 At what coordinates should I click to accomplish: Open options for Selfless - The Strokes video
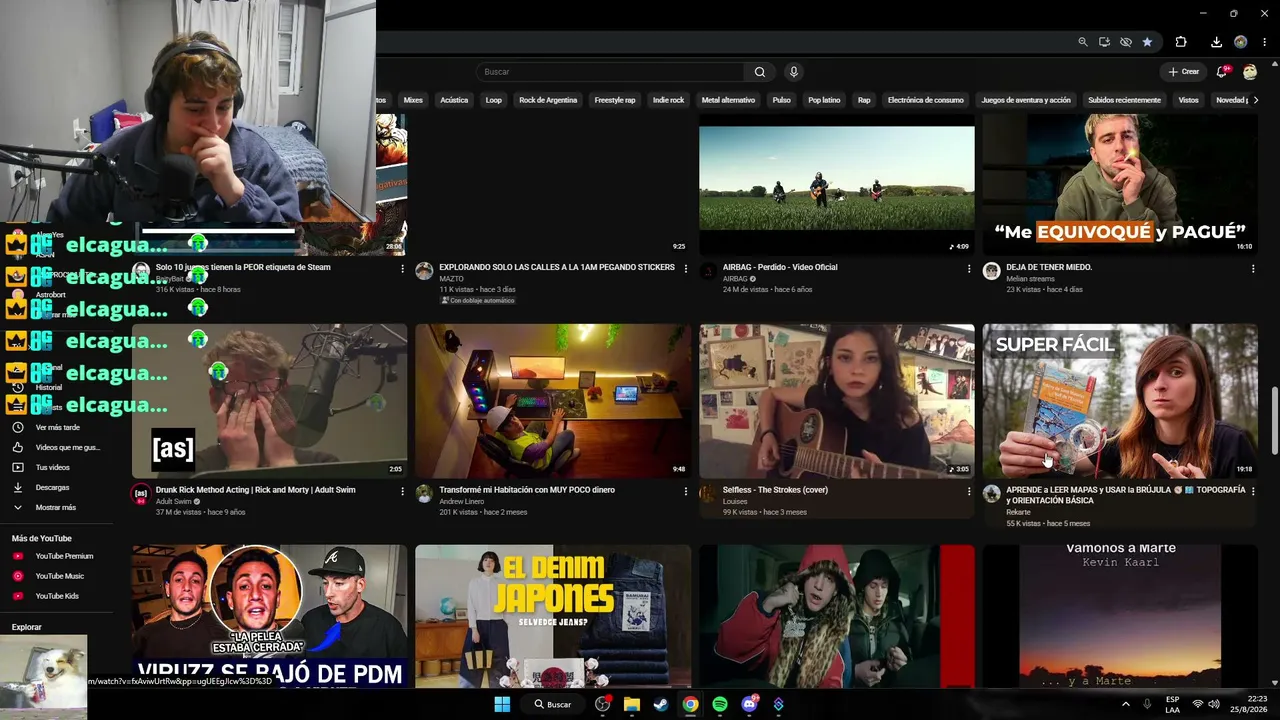coord(969,491)
